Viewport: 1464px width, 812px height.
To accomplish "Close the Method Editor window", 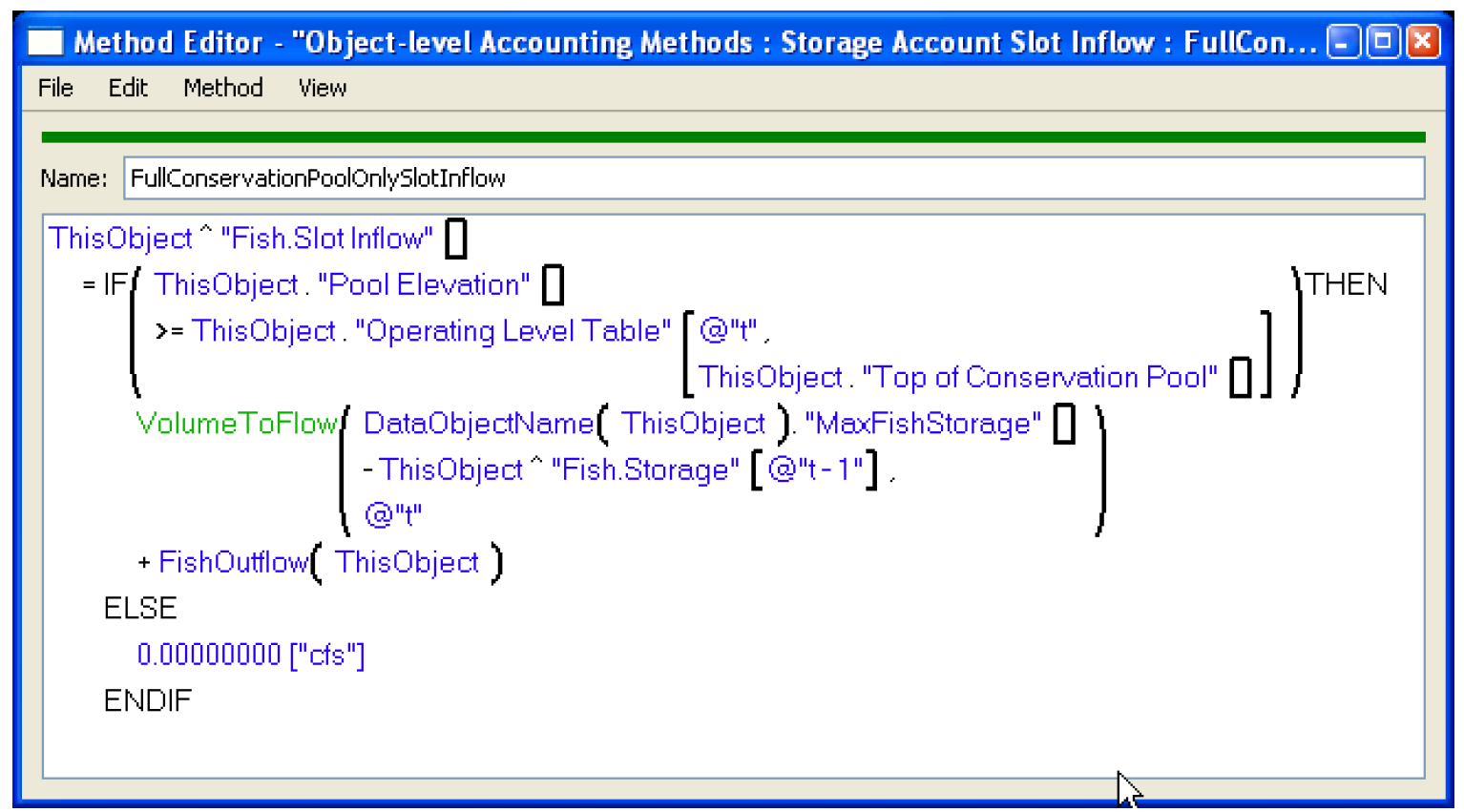I will tap(1422, 42).
